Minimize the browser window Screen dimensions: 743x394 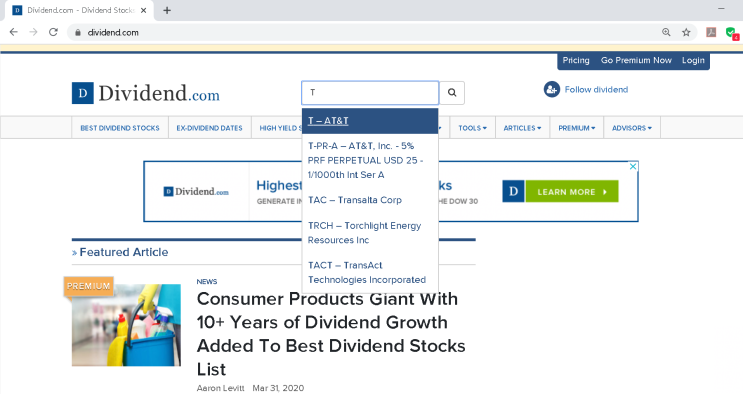tap(721, 9)
